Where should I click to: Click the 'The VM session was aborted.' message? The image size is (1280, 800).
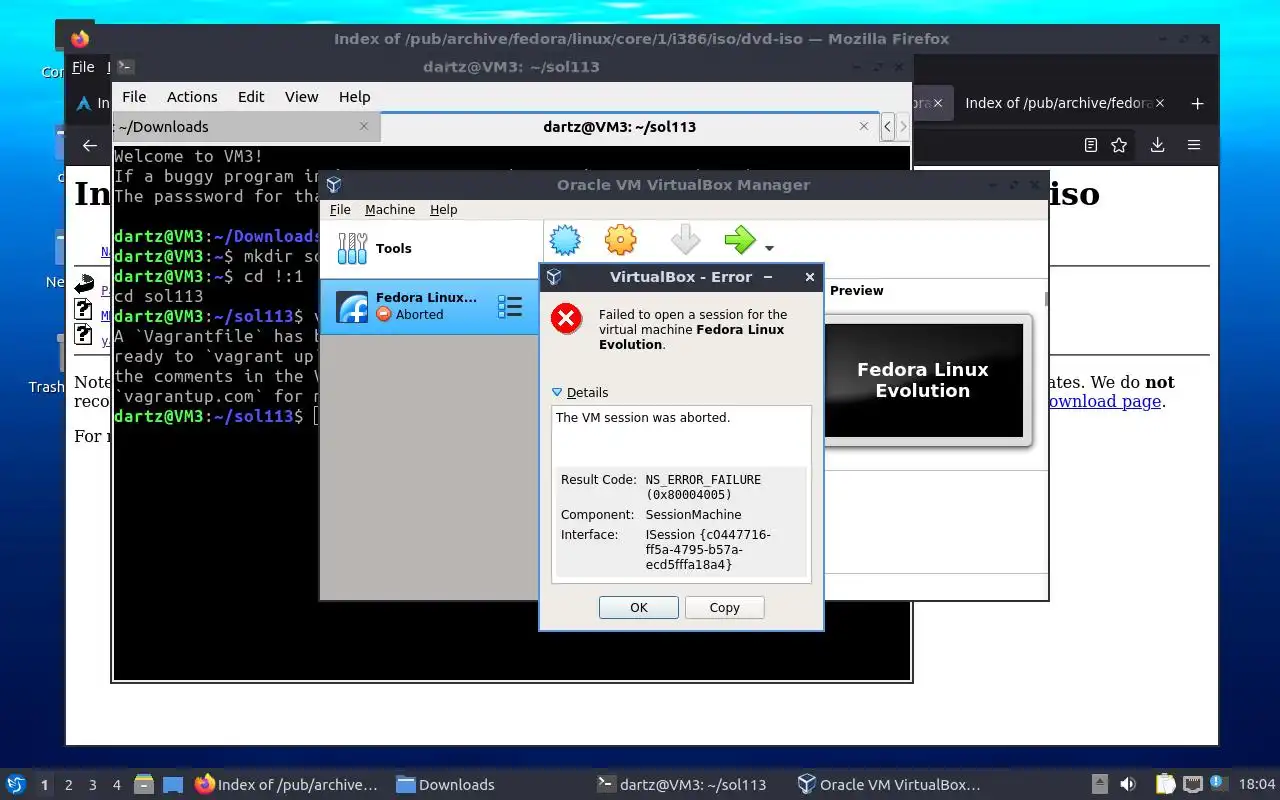coord(643,417)
